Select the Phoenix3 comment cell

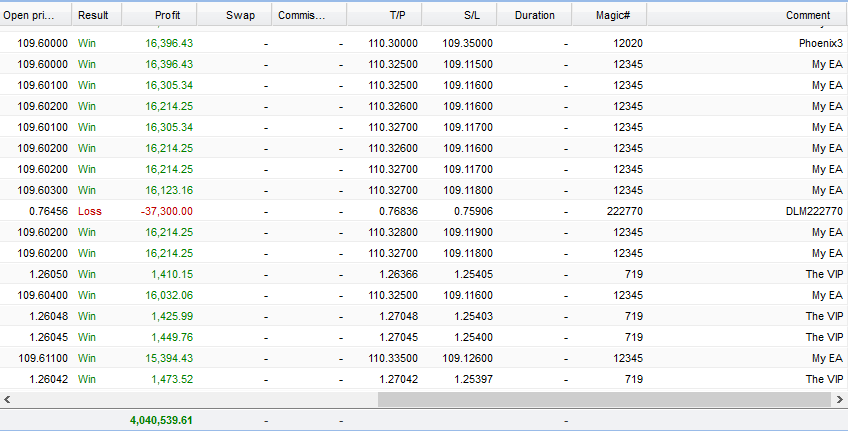click(x=820, y=43)
